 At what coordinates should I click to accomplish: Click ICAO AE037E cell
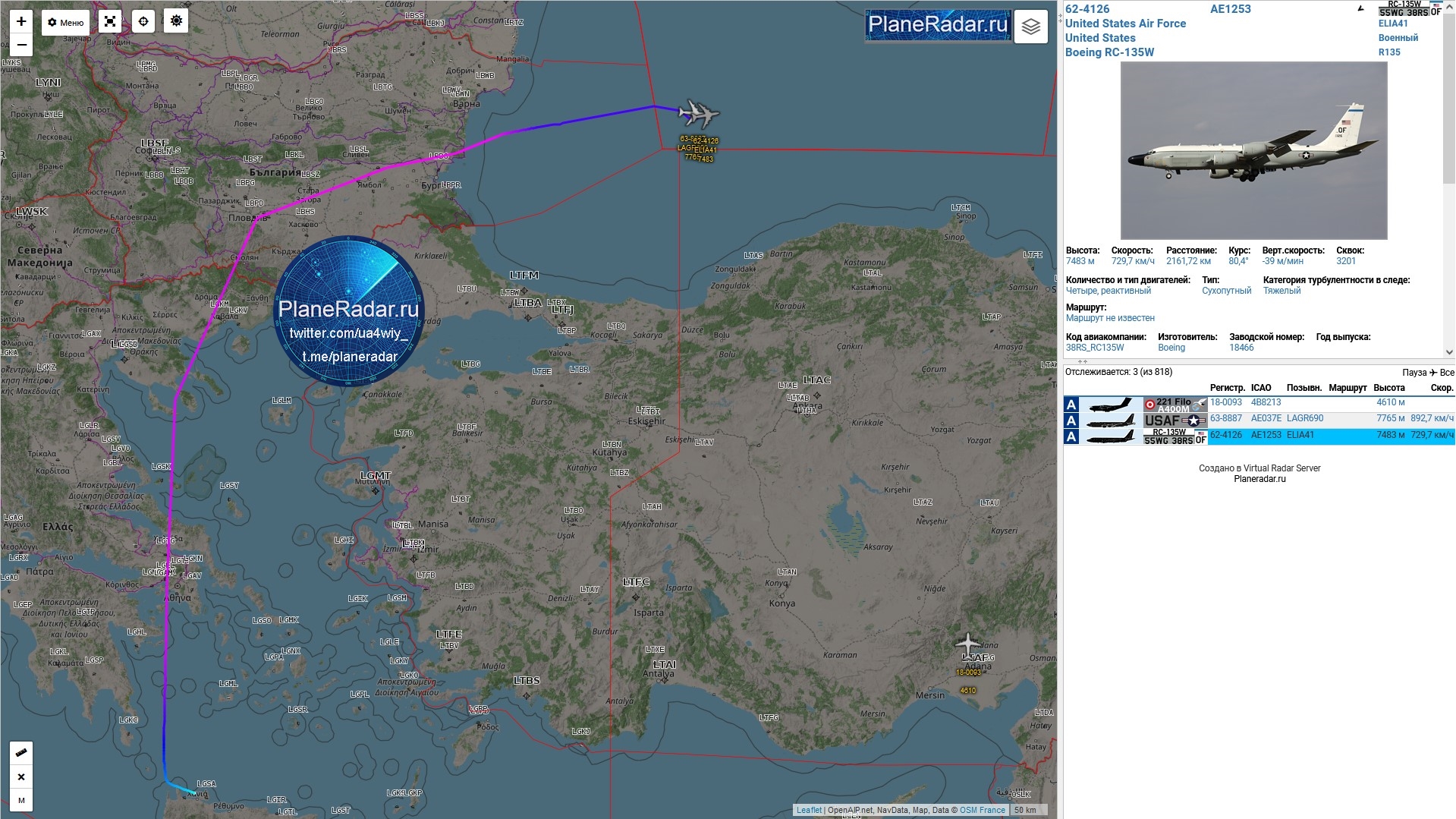[x=1266, y=418]
